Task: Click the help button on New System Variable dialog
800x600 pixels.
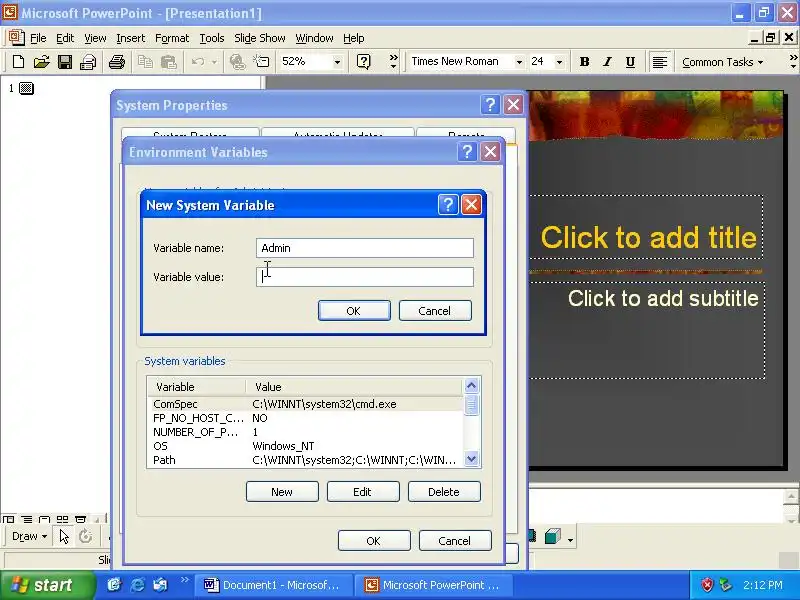Action: point(448,205)
